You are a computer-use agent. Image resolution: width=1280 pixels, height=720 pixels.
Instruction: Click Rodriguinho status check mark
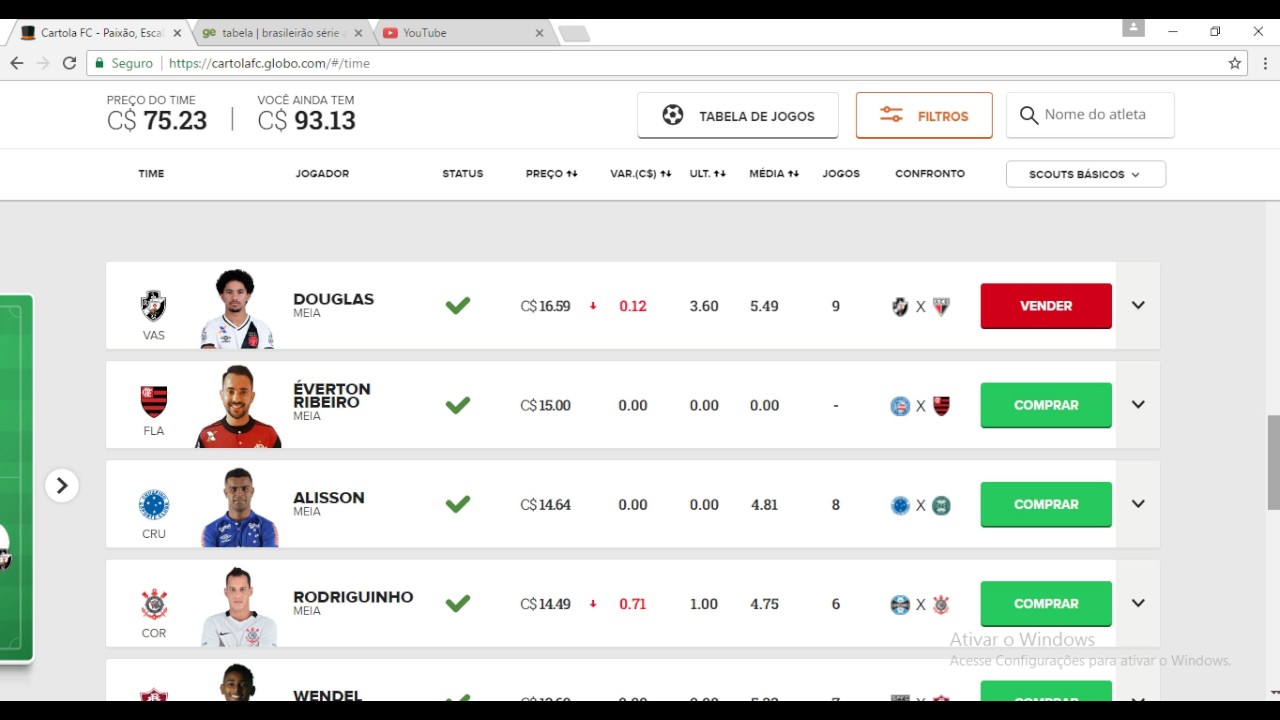pyautogui.click(x=458, y=603)
